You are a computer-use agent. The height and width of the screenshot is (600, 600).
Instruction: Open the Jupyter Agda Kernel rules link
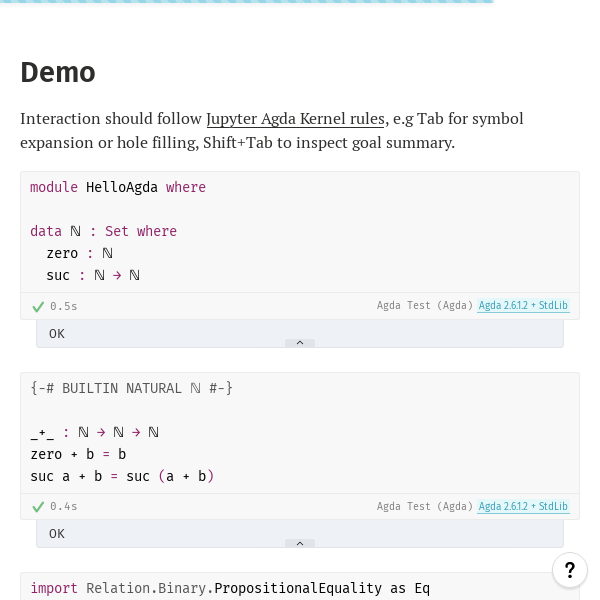295,119
